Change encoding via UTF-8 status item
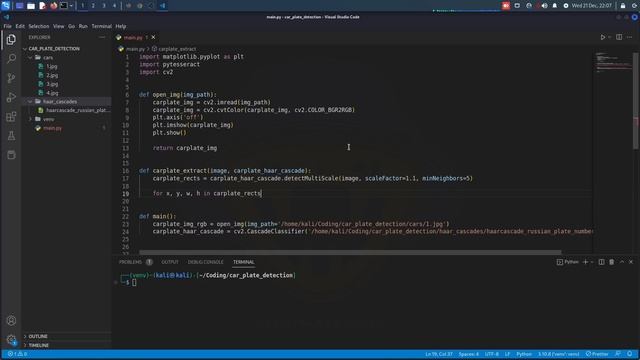 (x=492, y=354)
